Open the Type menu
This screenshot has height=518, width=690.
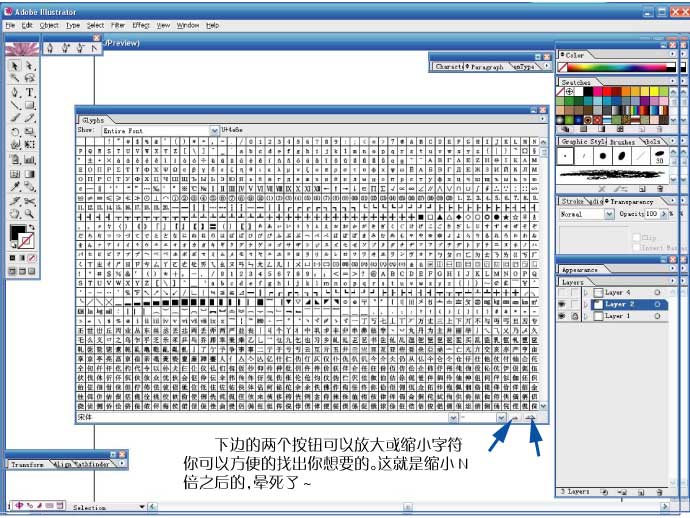point(73,26)
